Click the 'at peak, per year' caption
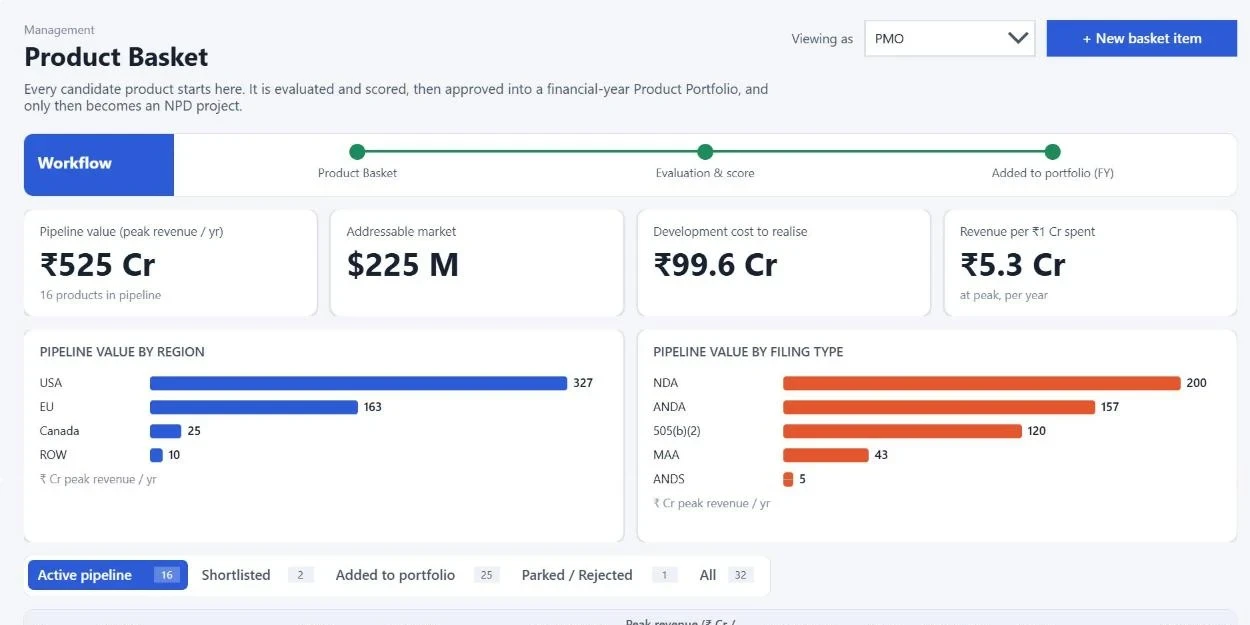Image resolution: width=1250 pixels, height=625 pixels. coord(1004,295)
